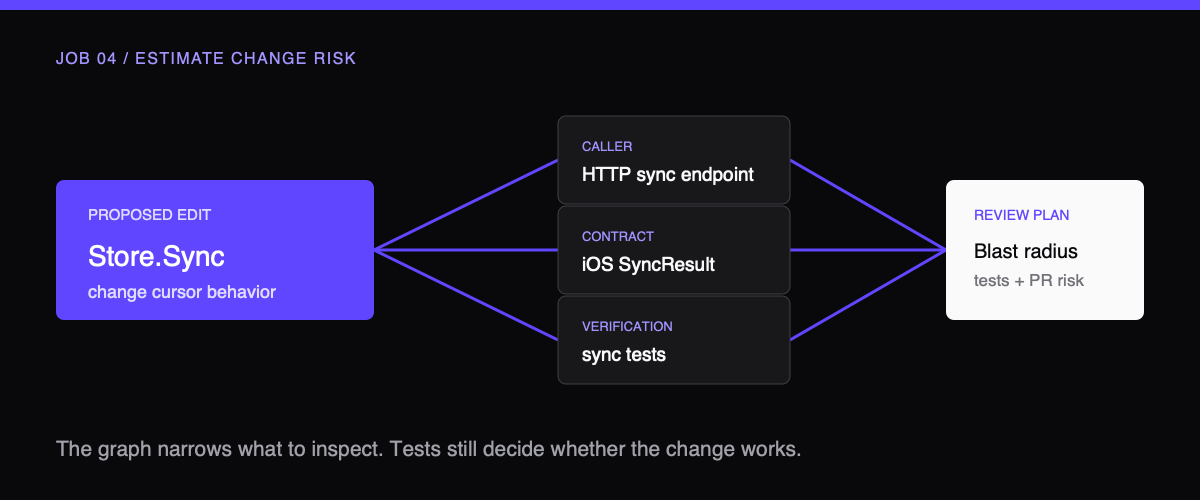Click the caption 'The graph narrows what to inspect'
Image resolution: width=1200 pixels, height=500 pixels.
(x=217, y=448)
